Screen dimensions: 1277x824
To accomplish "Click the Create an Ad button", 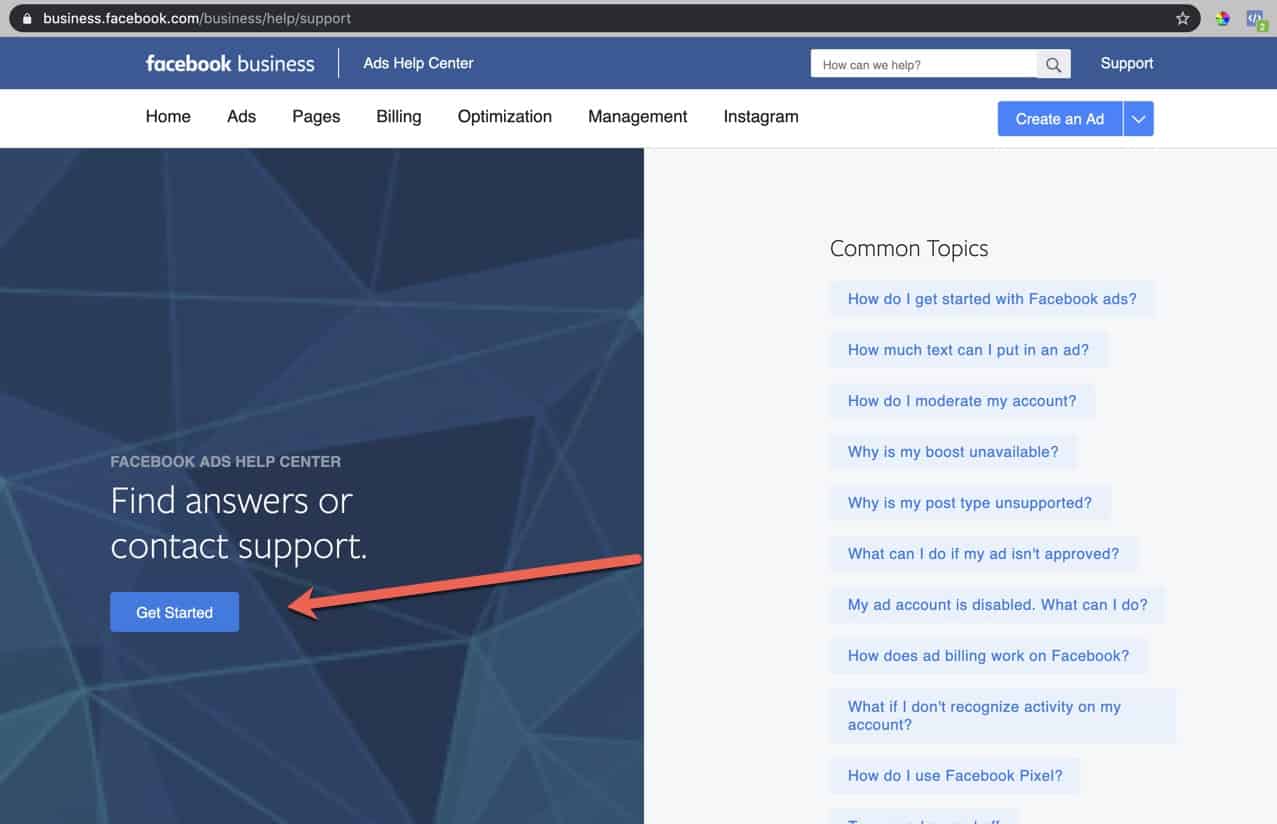I will tap(1059, 119).
